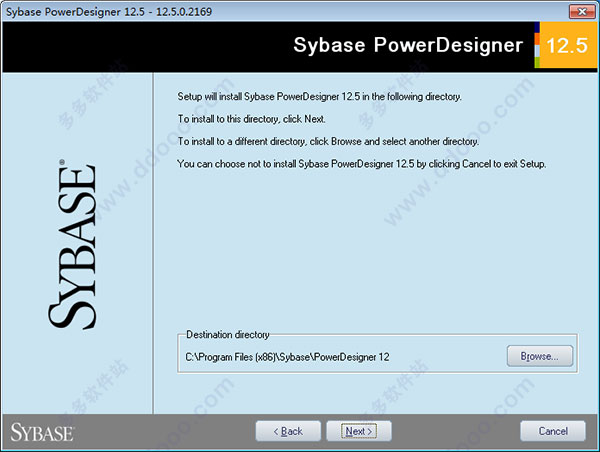Click the 'Sybase PowerDesigner' banner heading
Image resolution: width=600 pixels, height=452 pixels.
[408, 45]
